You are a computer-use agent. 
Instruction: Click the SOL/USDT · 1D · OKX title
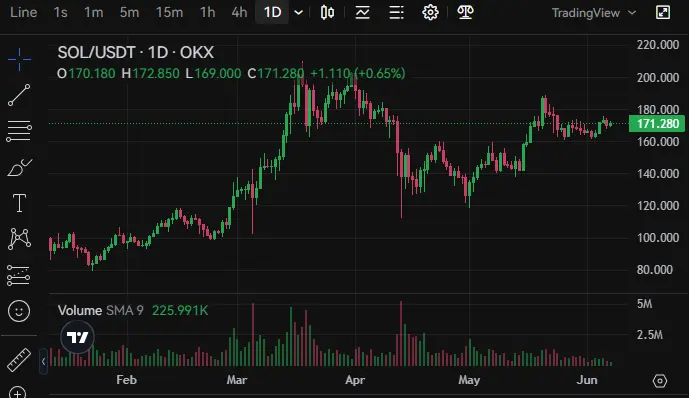(136, 52)
